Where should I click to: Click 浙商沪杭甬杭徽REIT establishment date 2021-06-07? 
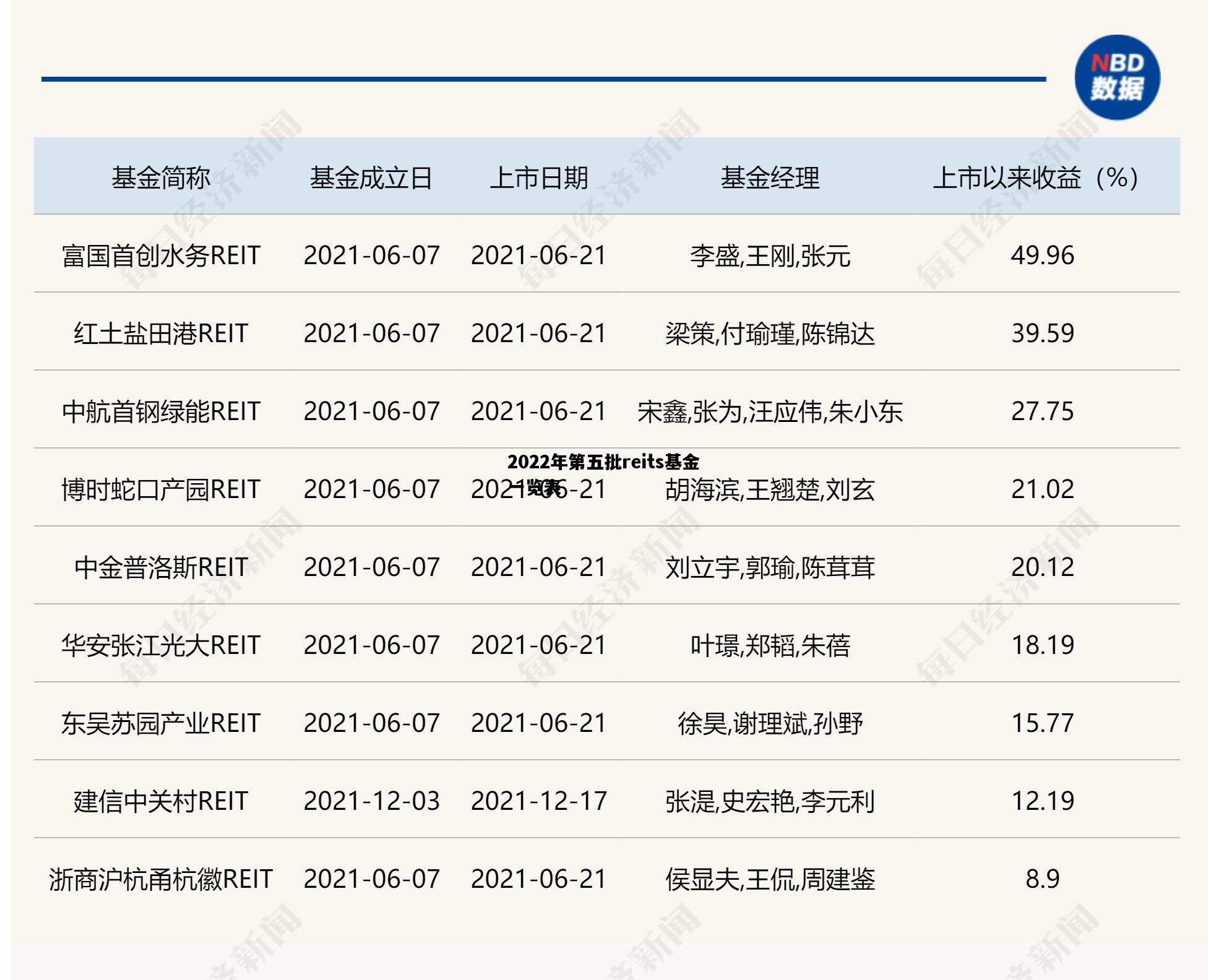pyautogui.click(x=371, y=879)
